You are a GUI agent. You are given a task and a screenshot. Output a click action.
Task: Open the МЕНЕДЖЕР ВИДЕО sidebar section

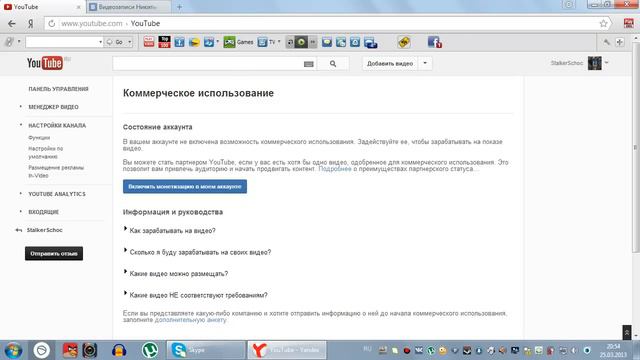[x=53, y=107]
